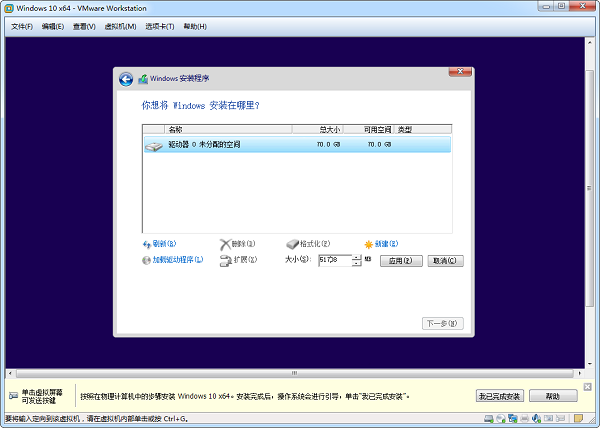Click the 我已完成安装 button
Viewport: 600px width, 428px height.
500,396
